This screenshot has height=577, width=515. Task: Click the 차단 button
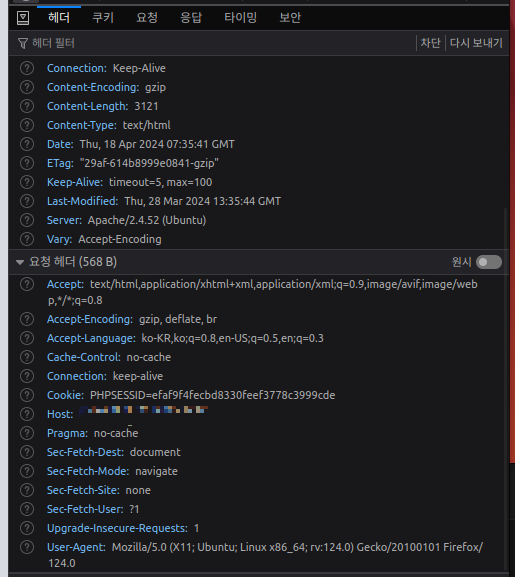click(430, 43)
